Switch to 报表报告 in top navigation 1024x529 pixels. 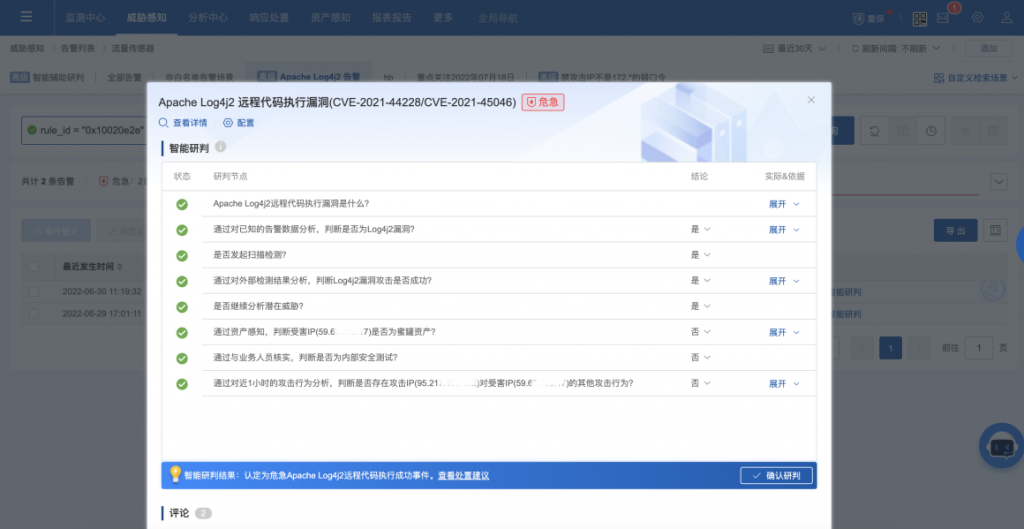(x=392, y=18)
